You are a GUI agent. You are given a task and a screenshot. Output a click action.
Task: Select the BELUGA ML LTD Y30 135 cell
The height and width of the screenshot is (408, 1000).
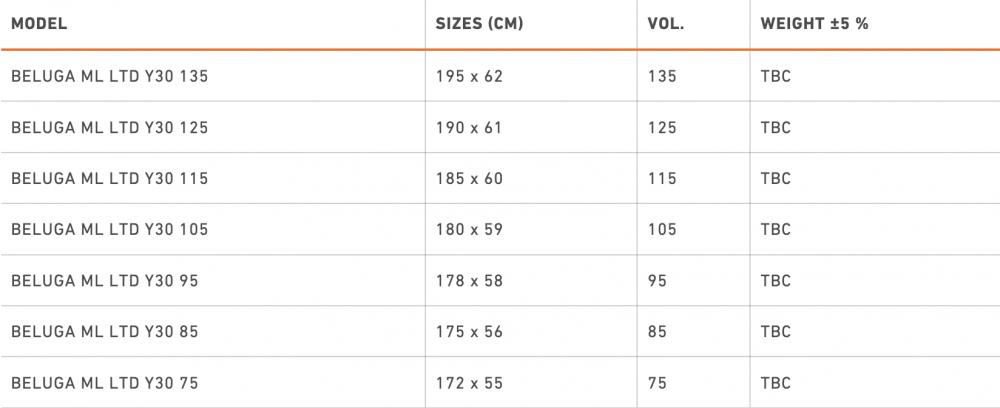(109, 76)
